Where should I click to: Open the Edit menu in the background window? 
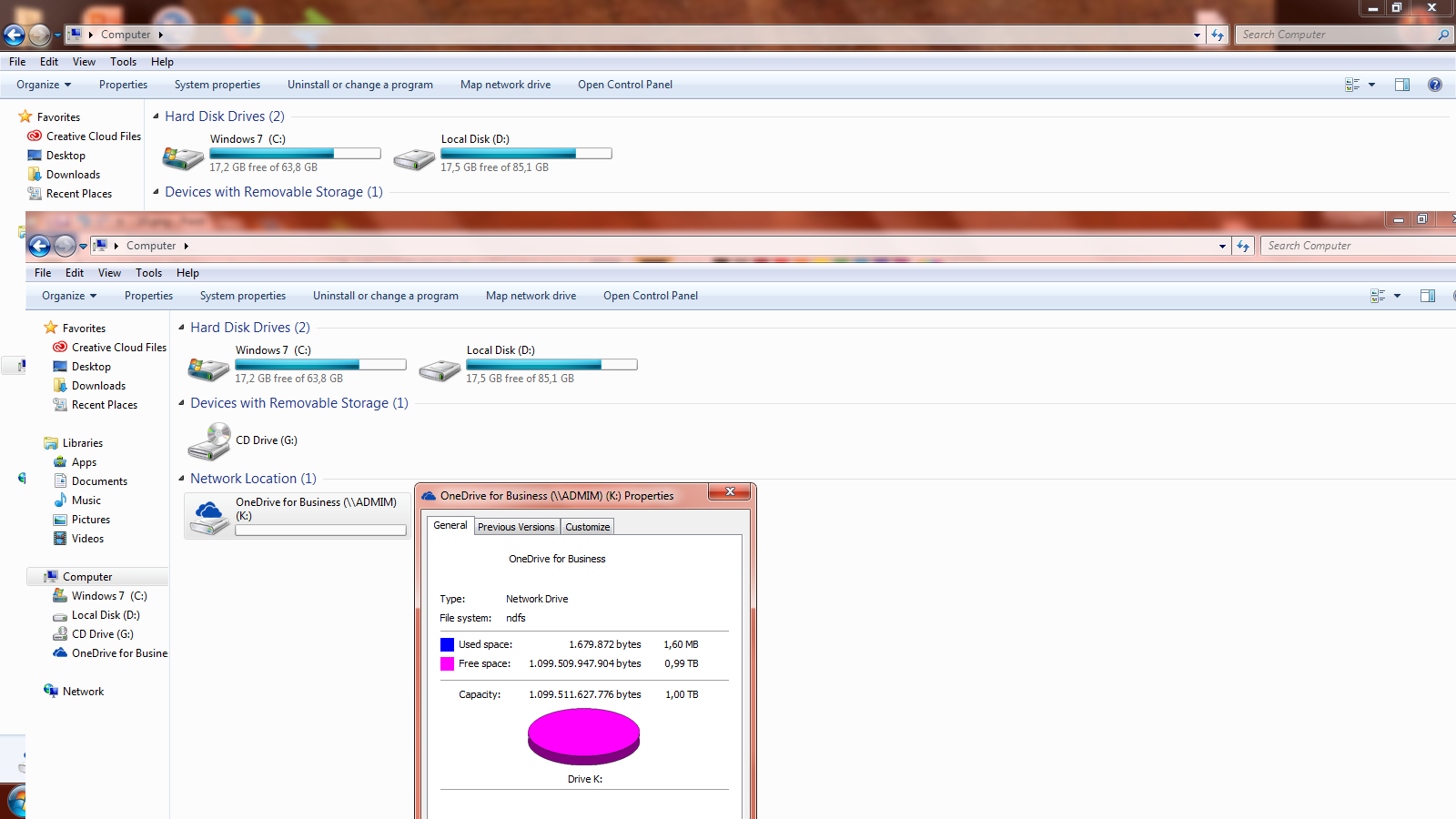coord(49,62)
